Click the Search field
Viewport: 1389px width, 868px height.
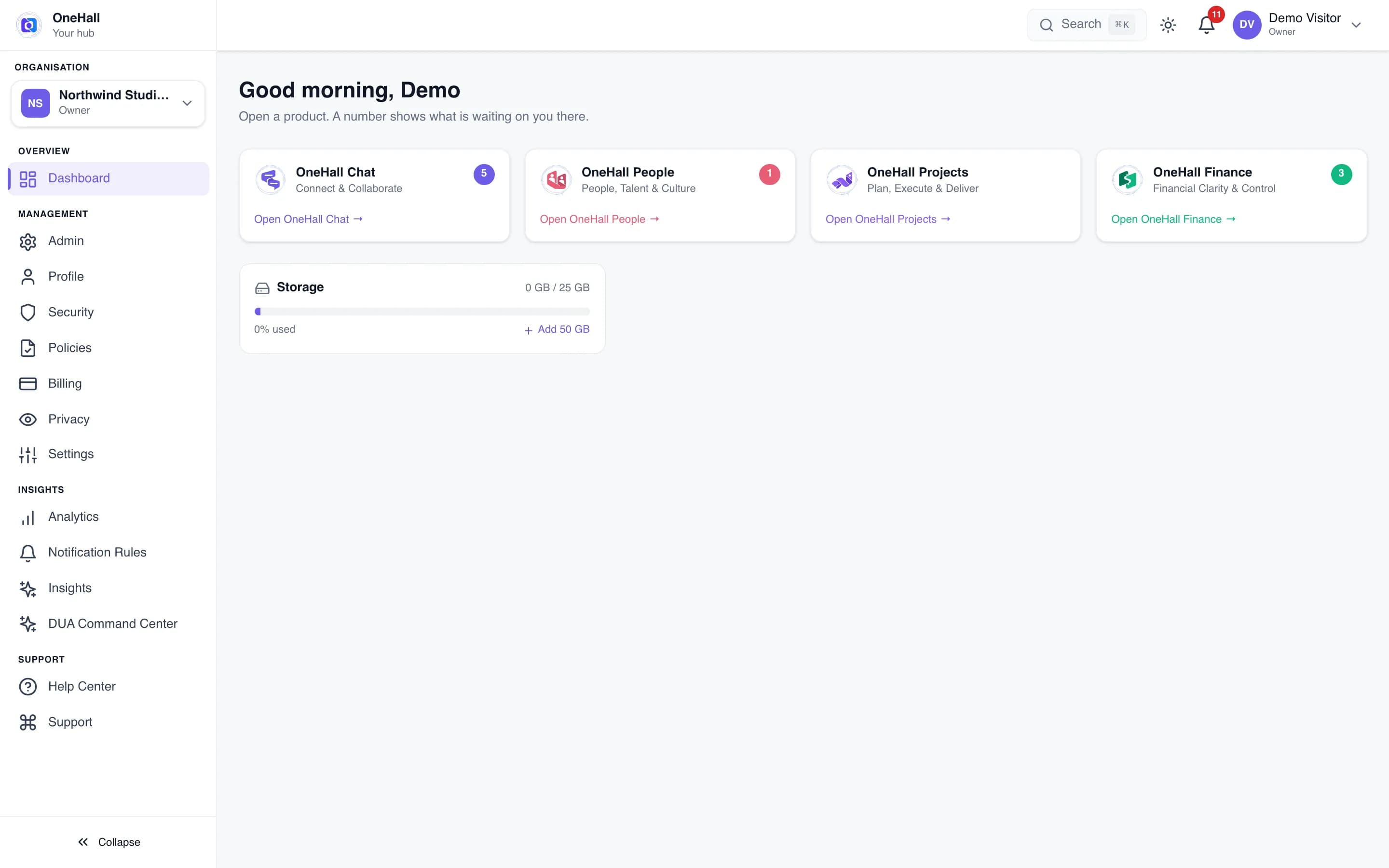[x=1087, y=25]
